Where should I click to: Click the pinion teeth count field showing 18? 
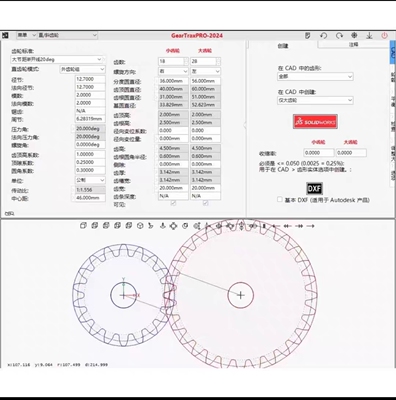coord(171,61)
